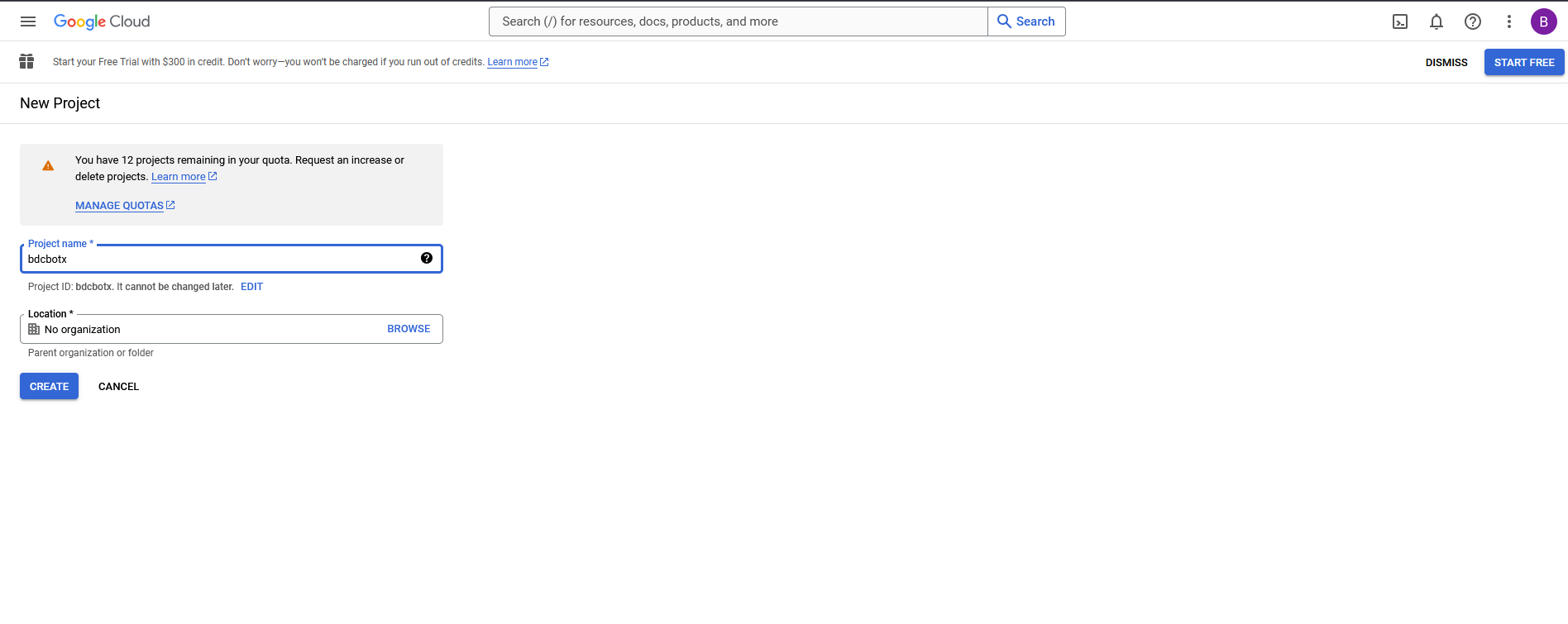Click the free trial gift icon
The height and width of the screenshot is (624, 1568).
coord(26,61)
